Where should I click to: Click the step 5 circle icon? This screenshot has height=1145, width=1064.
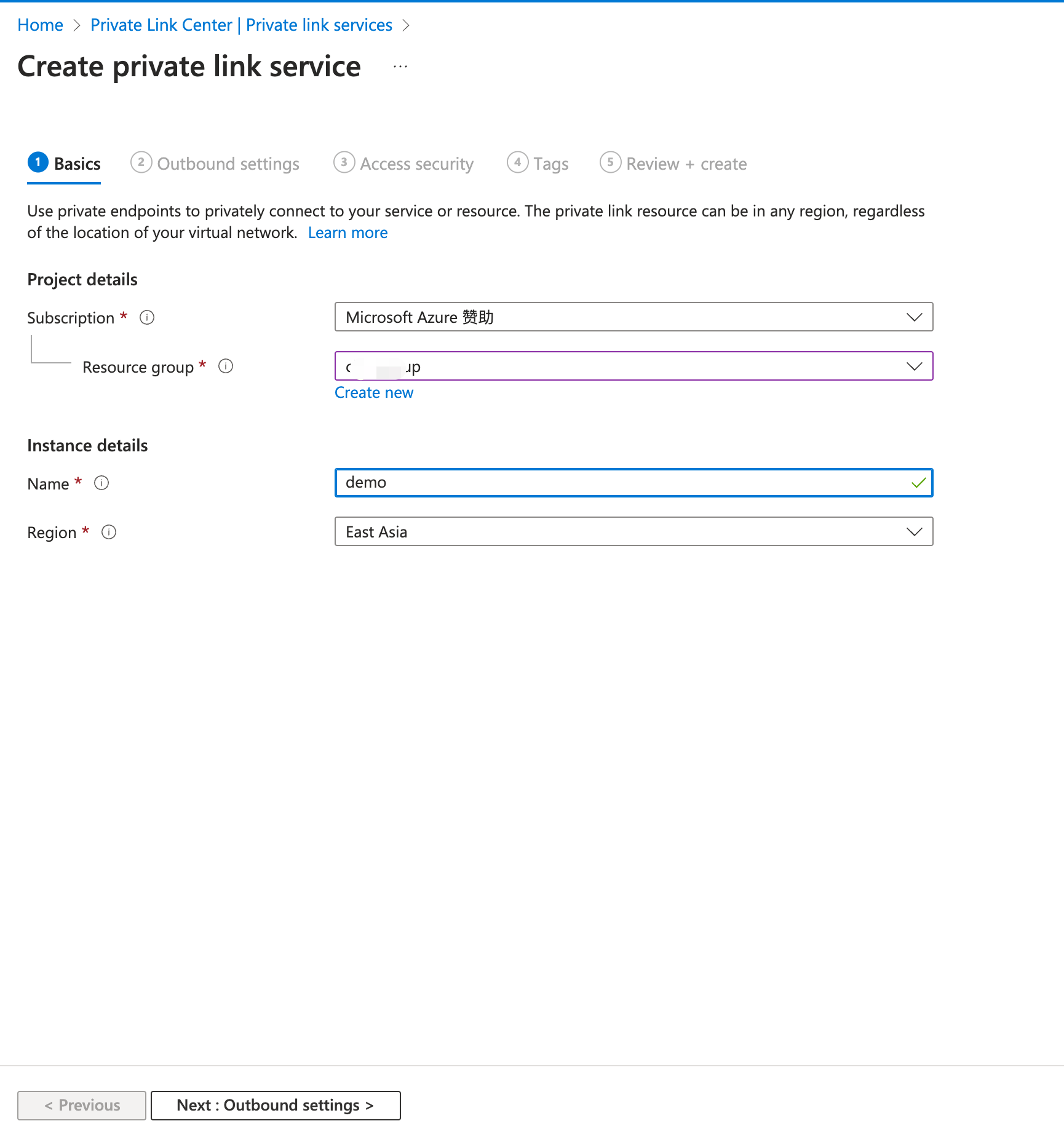pyautogui.click(x=610, y=163)
